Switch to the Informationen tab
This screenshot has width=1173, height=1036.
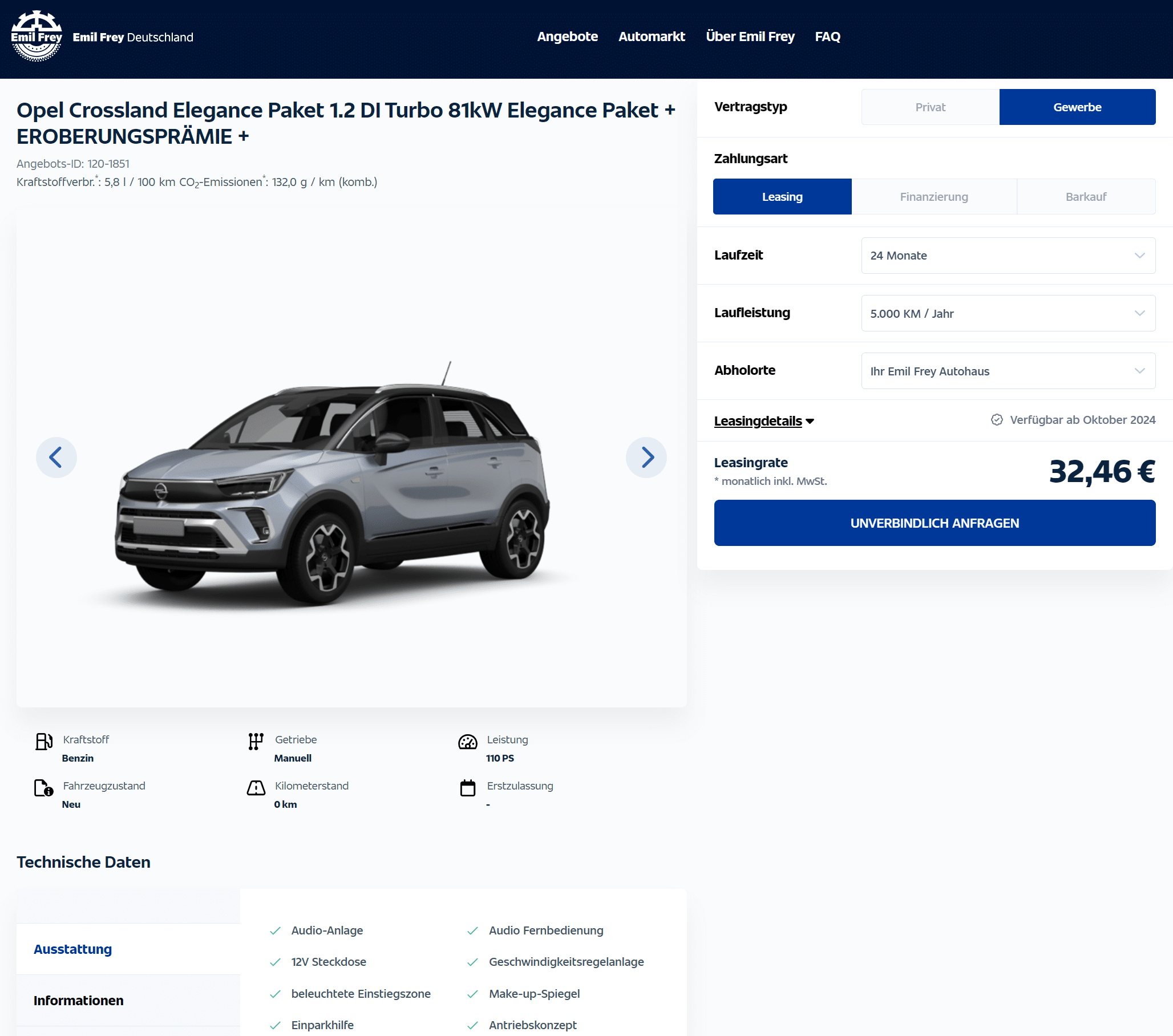pyautogui.click(x=79, y=1001)
